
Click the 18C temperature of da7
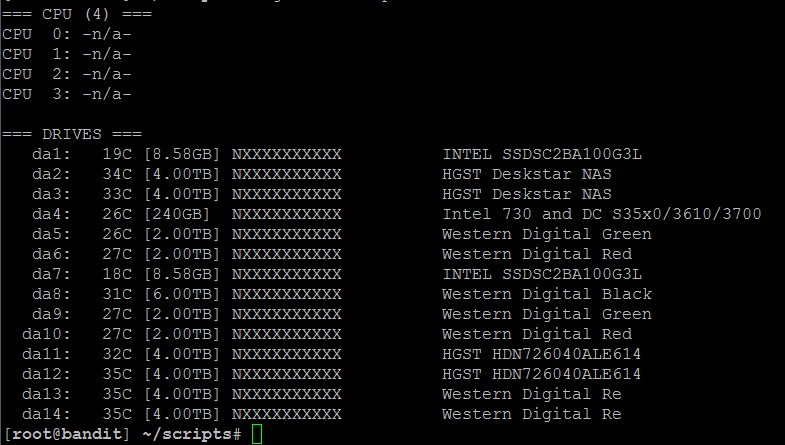pos(117,274)
